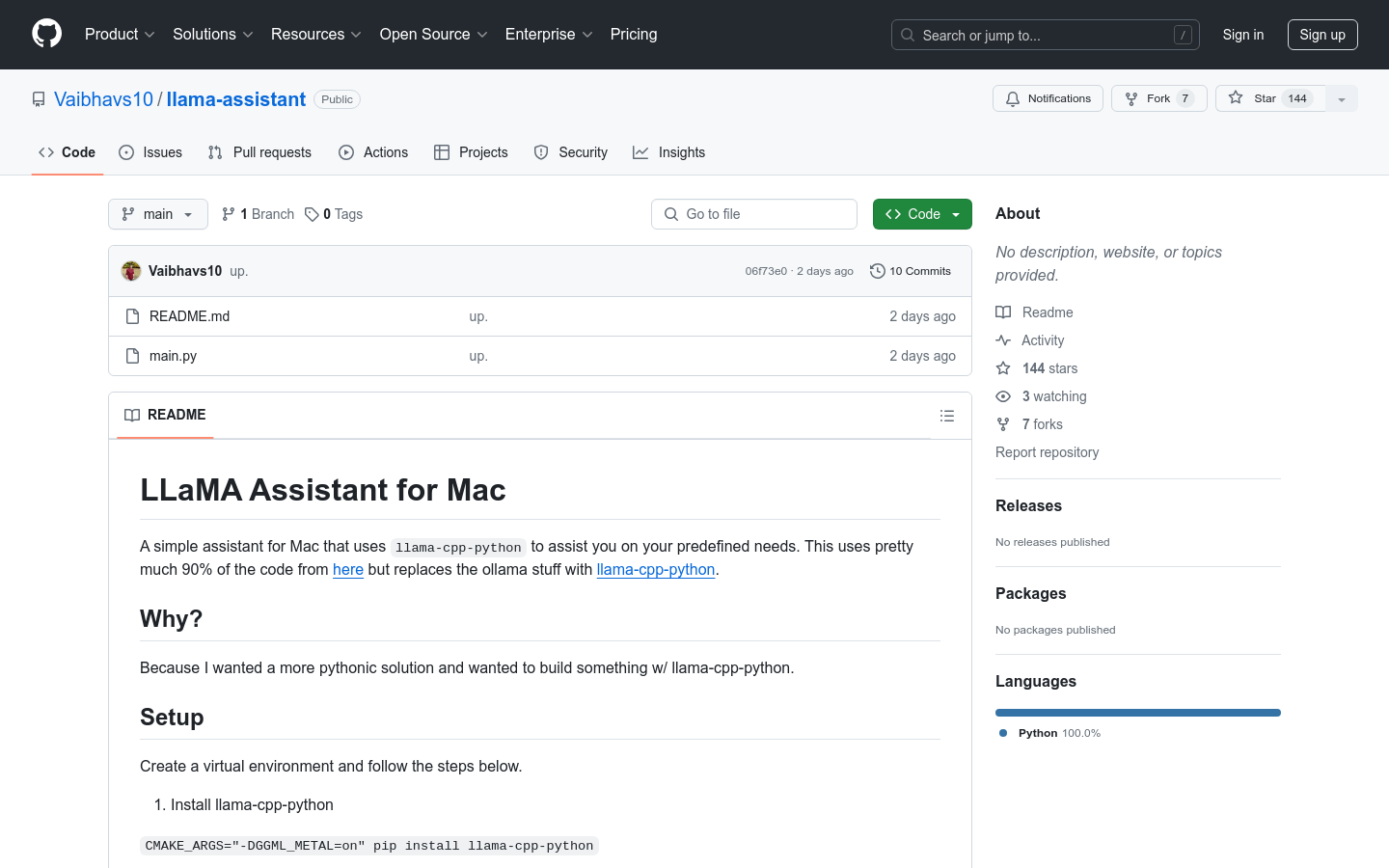Click the main.py commit message 'up.'

pos(478,356)
